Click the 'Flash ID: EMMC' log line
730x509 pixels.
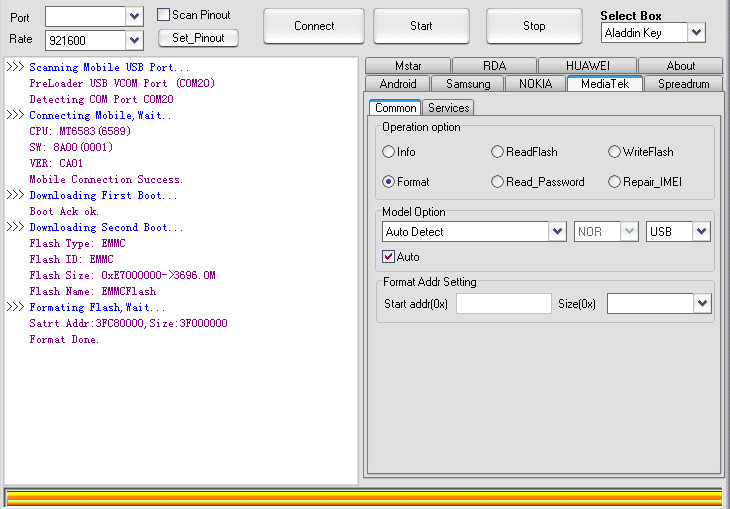(71, 259)
